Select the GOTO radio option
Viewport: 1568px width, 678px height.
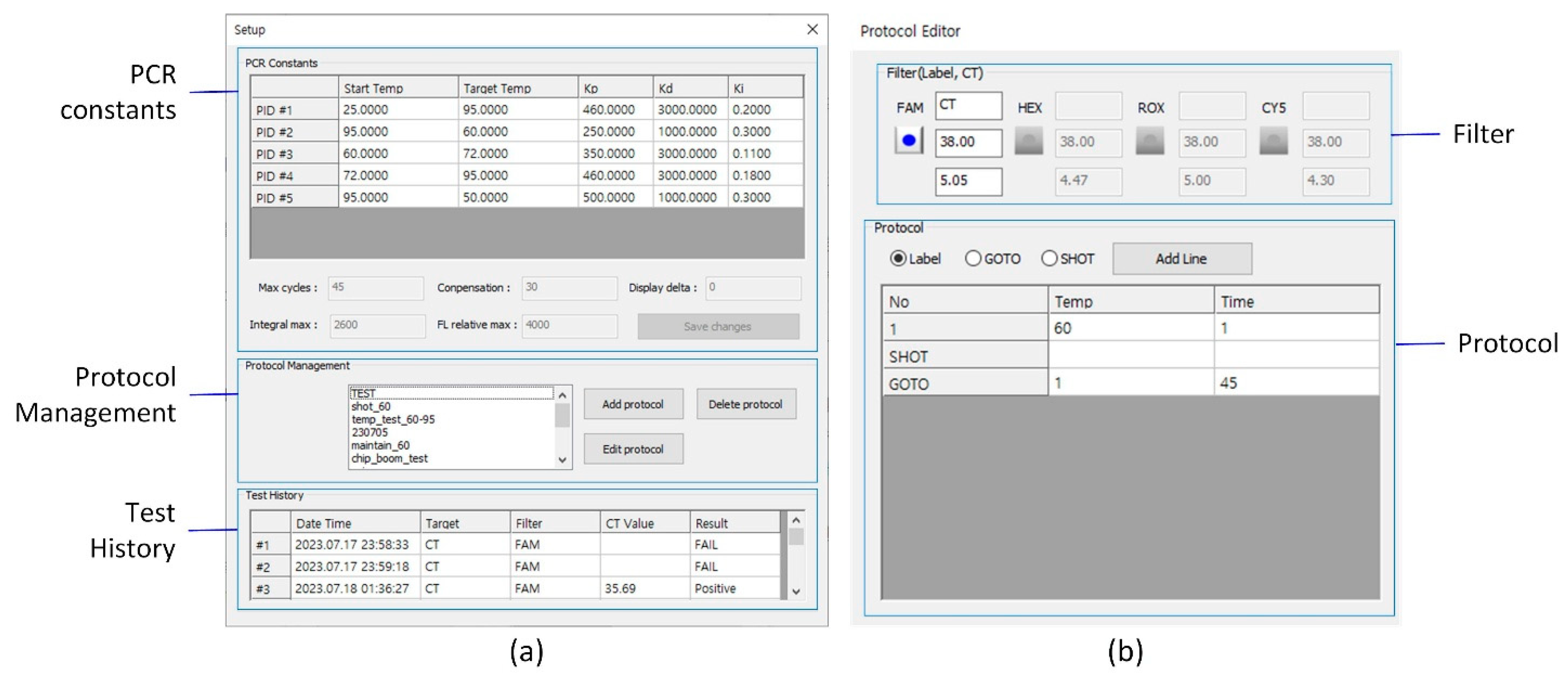click(974, 259)
